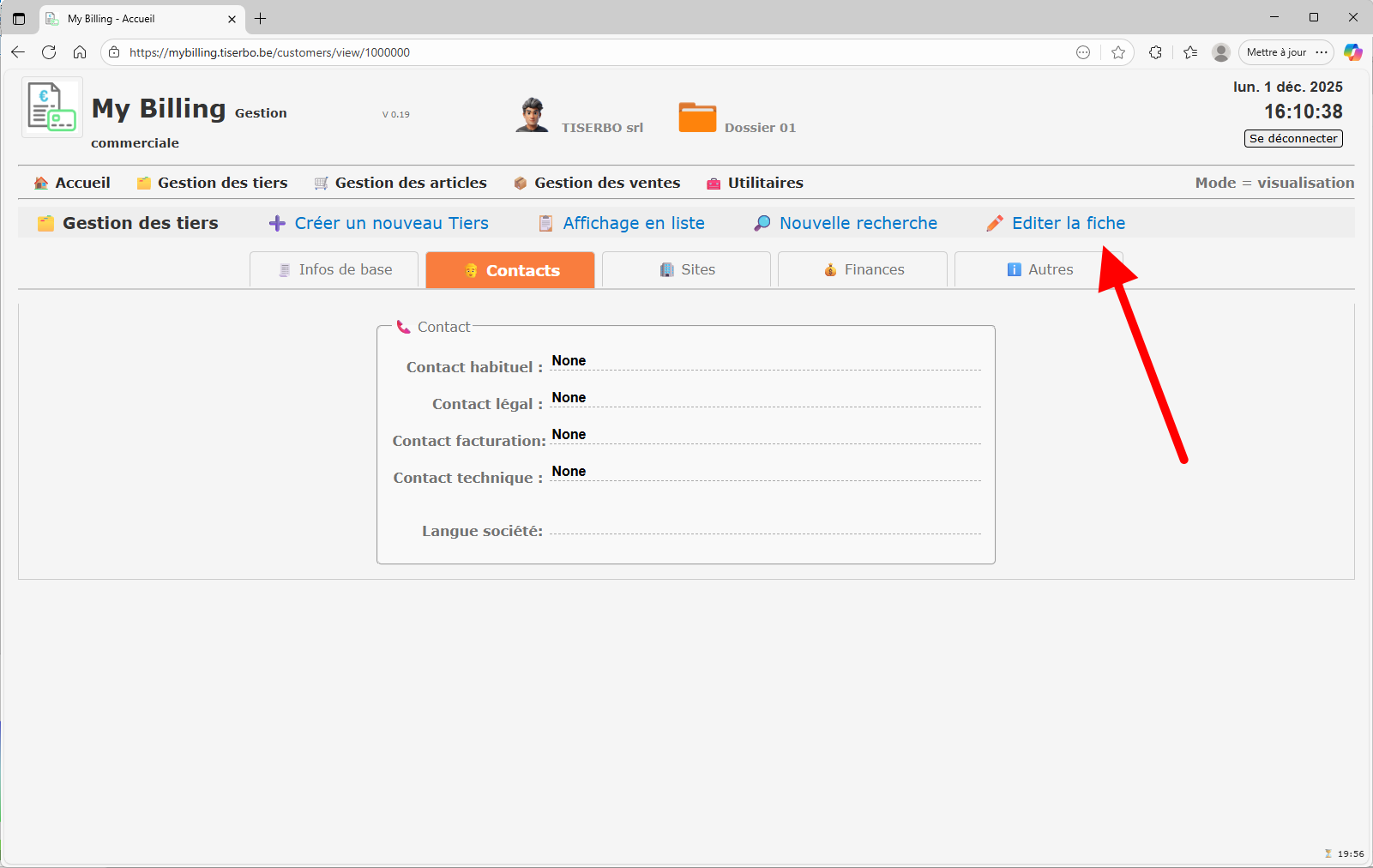
Task: Open the Copilot sidebar icon
Action: tap(1352, 52)
